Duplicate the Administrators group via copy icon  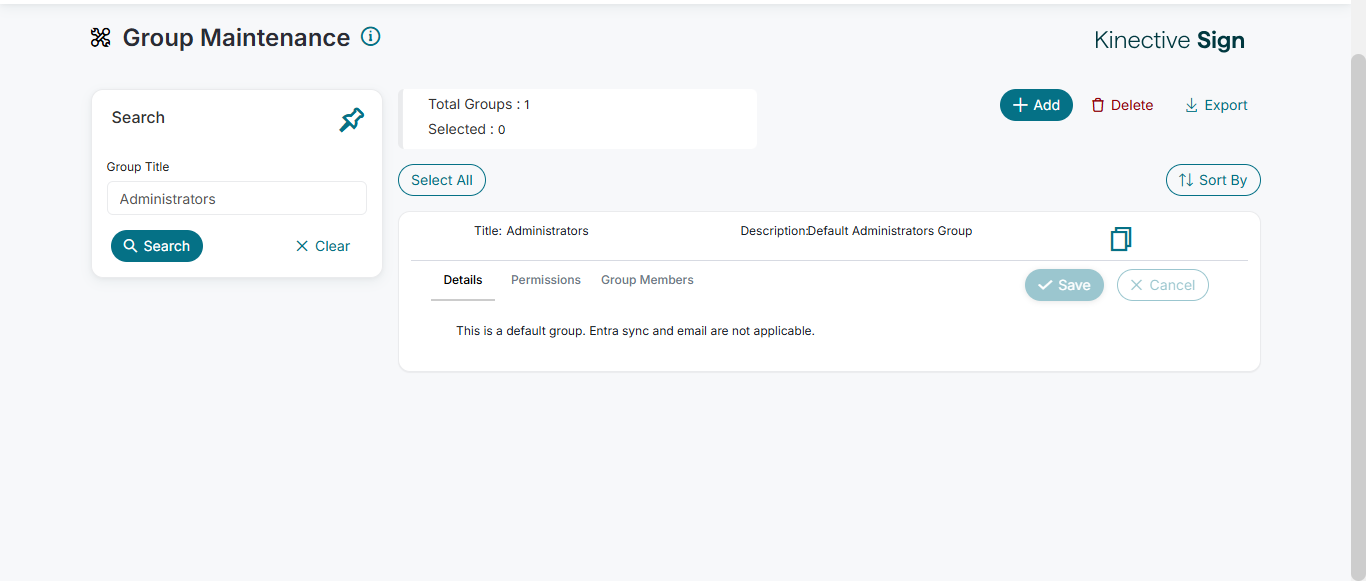tap(1121, 239)
